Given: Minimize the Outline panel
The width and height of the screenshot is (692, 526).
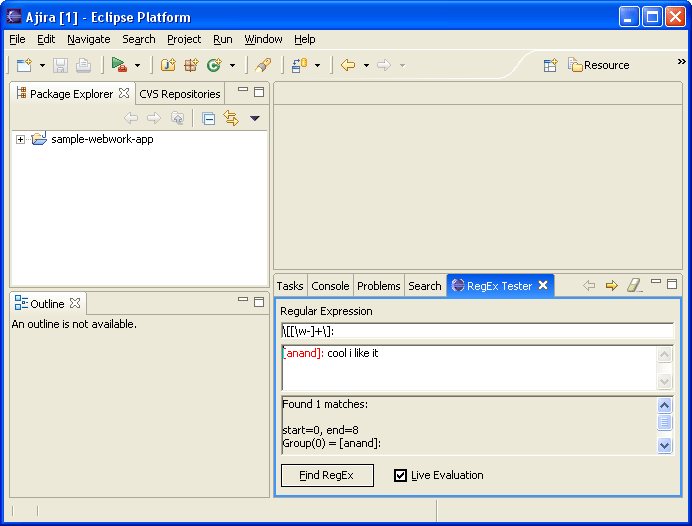Looking at the screenshot, I should (243, 299).
